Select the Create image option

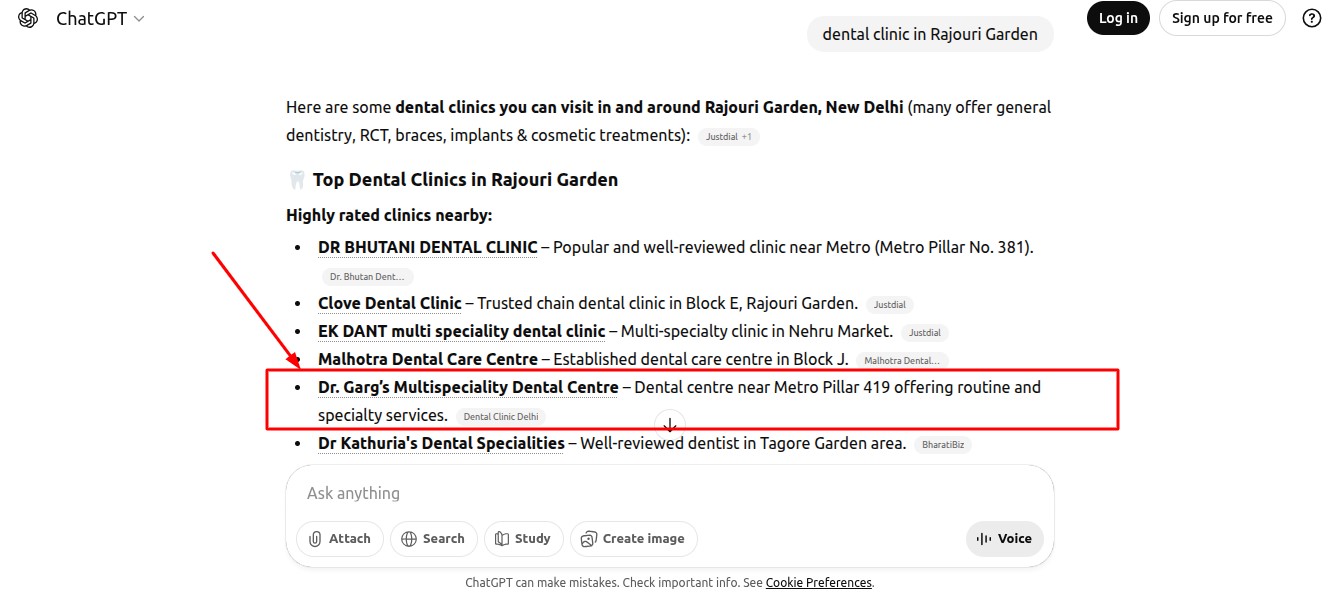tap(633, 538)
